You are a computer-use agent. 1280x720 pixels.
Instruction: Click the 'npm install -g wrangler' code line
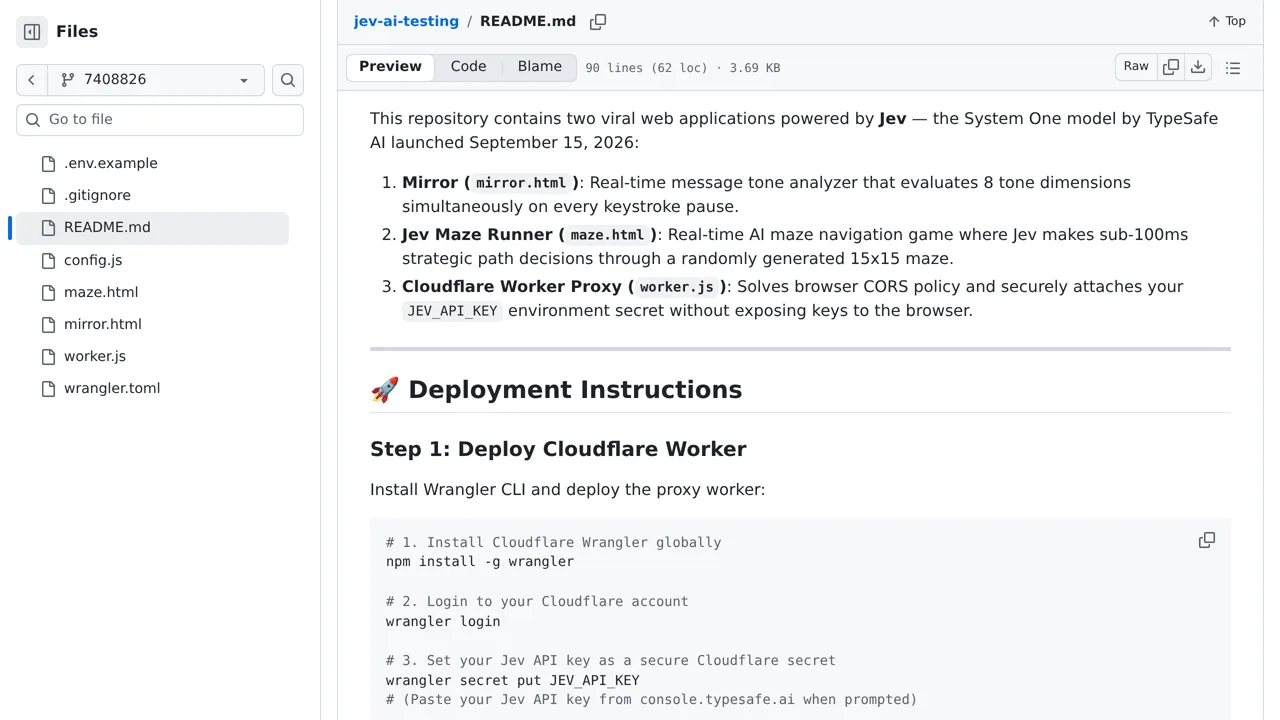[480, 562]
